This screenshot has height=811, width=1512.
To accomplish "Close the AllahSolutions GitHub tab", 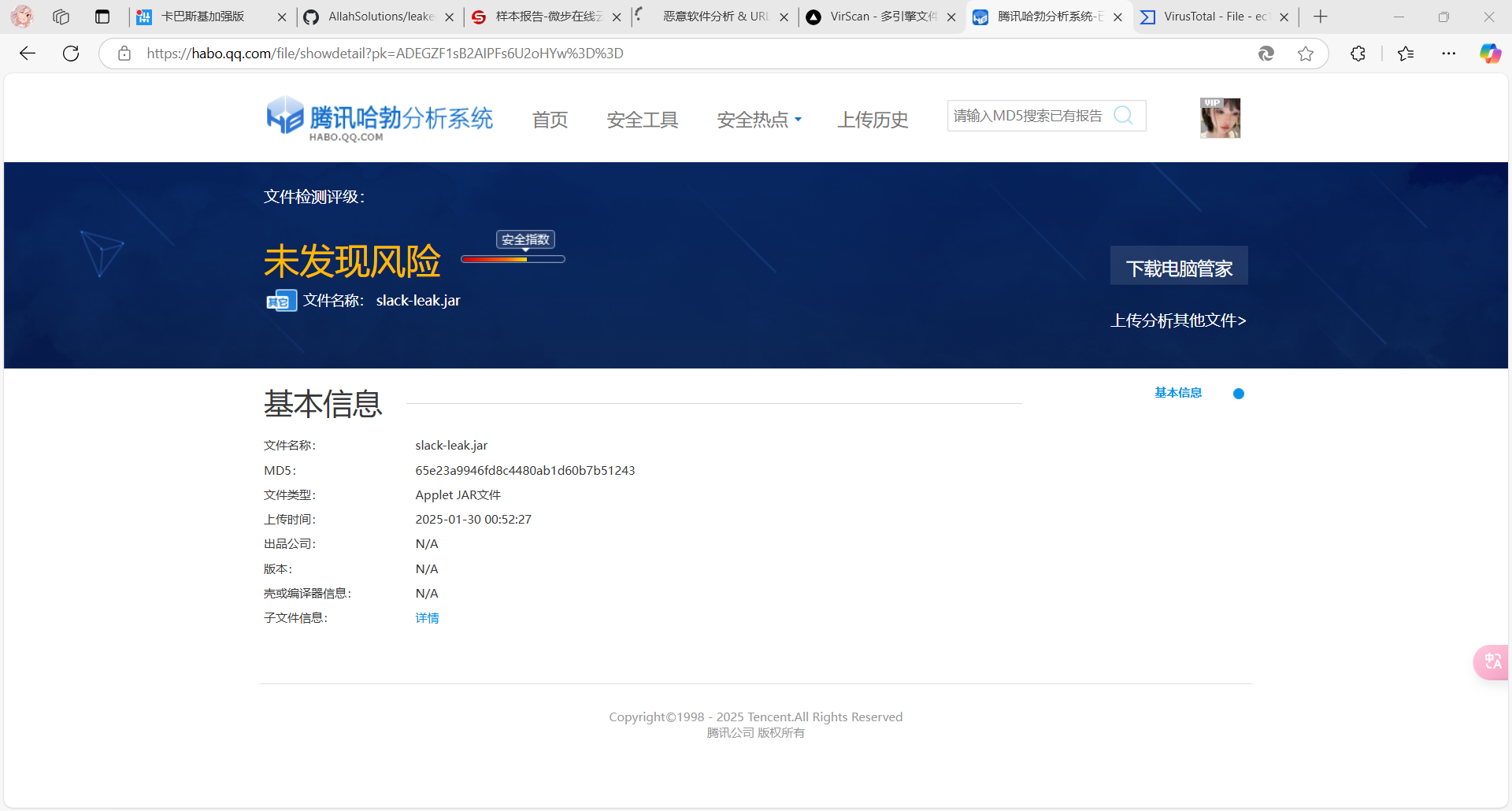I will (450, 17).
